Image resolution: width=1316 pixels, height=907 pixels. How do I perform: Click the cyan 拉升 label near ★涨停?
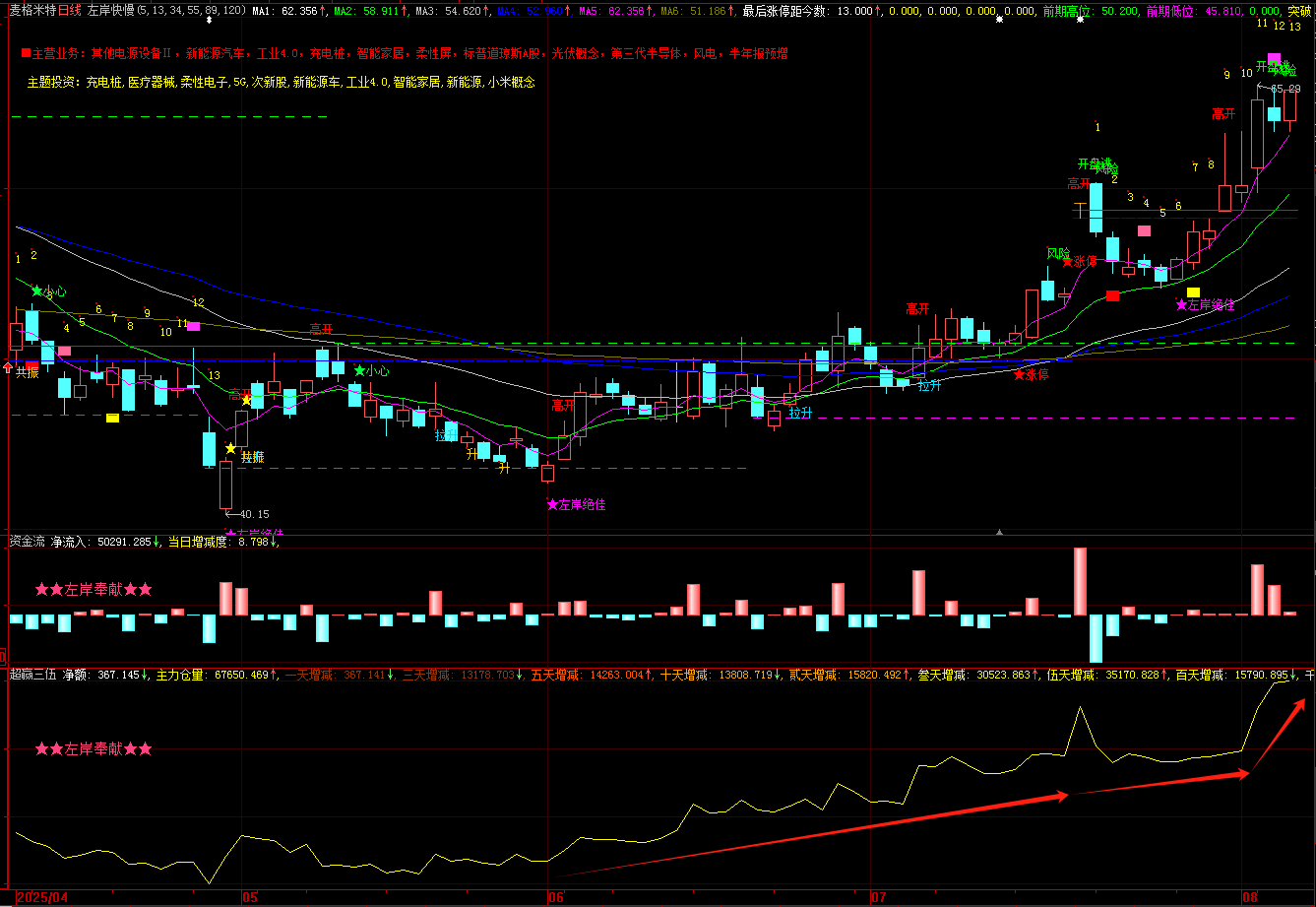[x=929, y=386]
